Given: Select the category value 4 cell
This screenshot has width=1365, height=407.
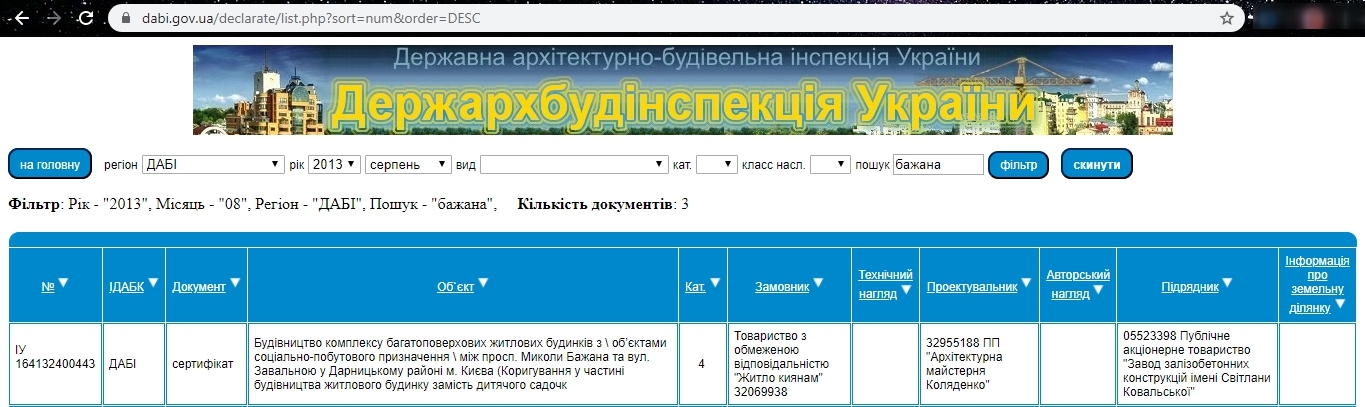Looking at the screenshot, I should [x=703, y=364].
